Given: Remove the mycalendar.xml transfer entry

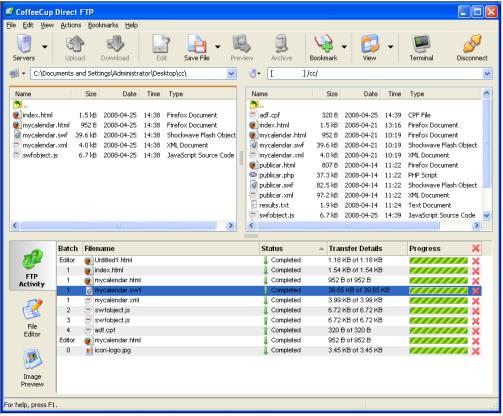Looking at the screenshot, I should [x=476, y=301].
